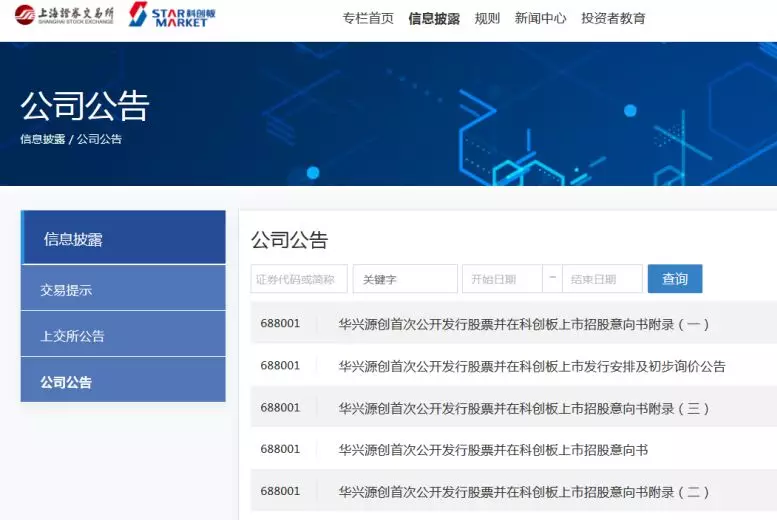Open the 招股意向书 announcement without appendix

[493, 450]
